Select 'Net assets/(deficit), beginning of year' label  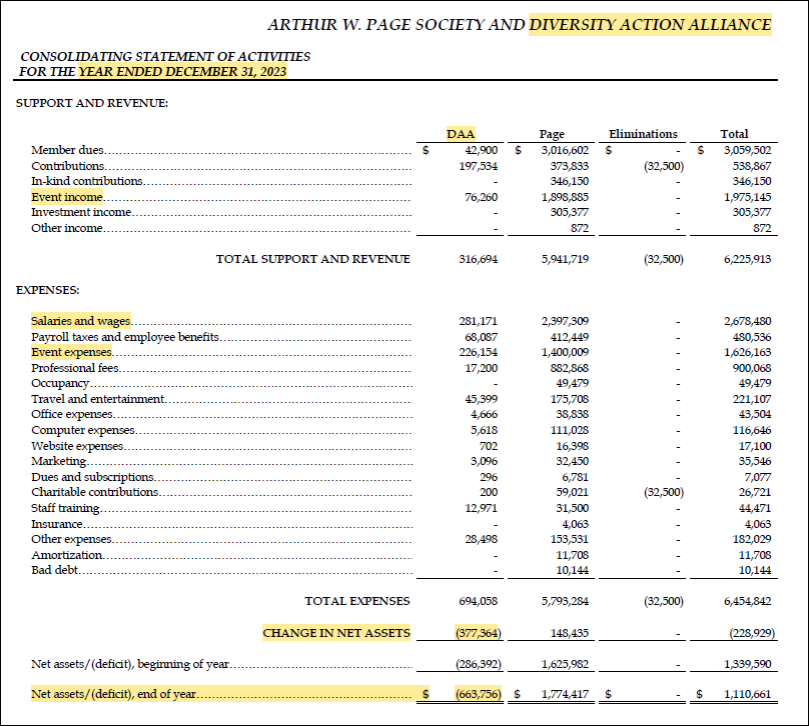coord(130,664)
